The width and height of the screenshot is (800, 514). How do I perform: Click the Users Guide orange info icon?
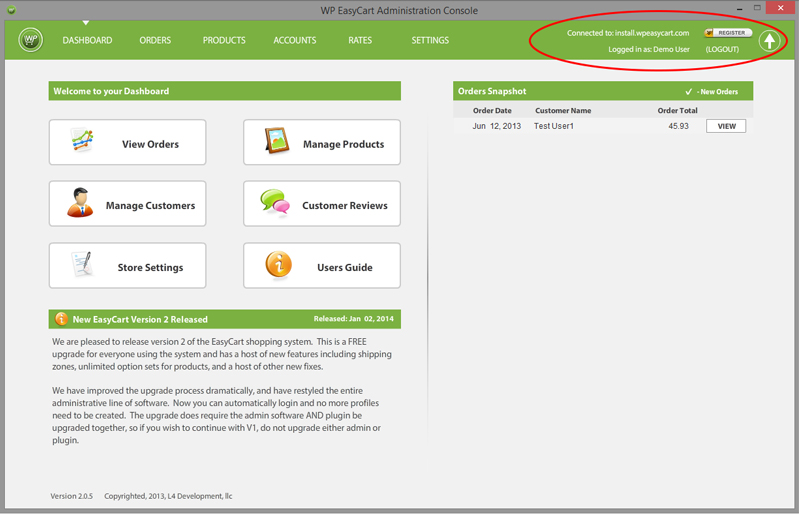279,264
